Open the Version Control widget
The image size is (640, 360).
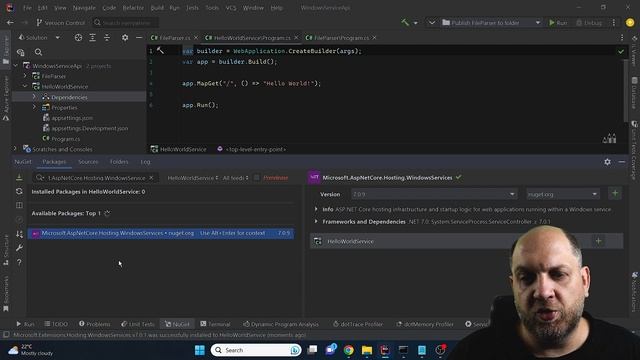point(60,23)
